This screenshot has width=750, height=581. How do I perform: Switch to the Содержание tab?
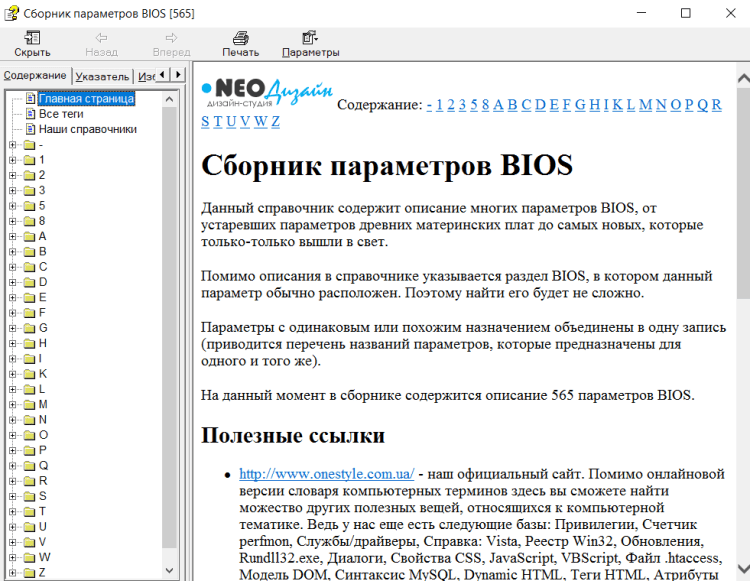pyautogui.click(x=35, y=76)
